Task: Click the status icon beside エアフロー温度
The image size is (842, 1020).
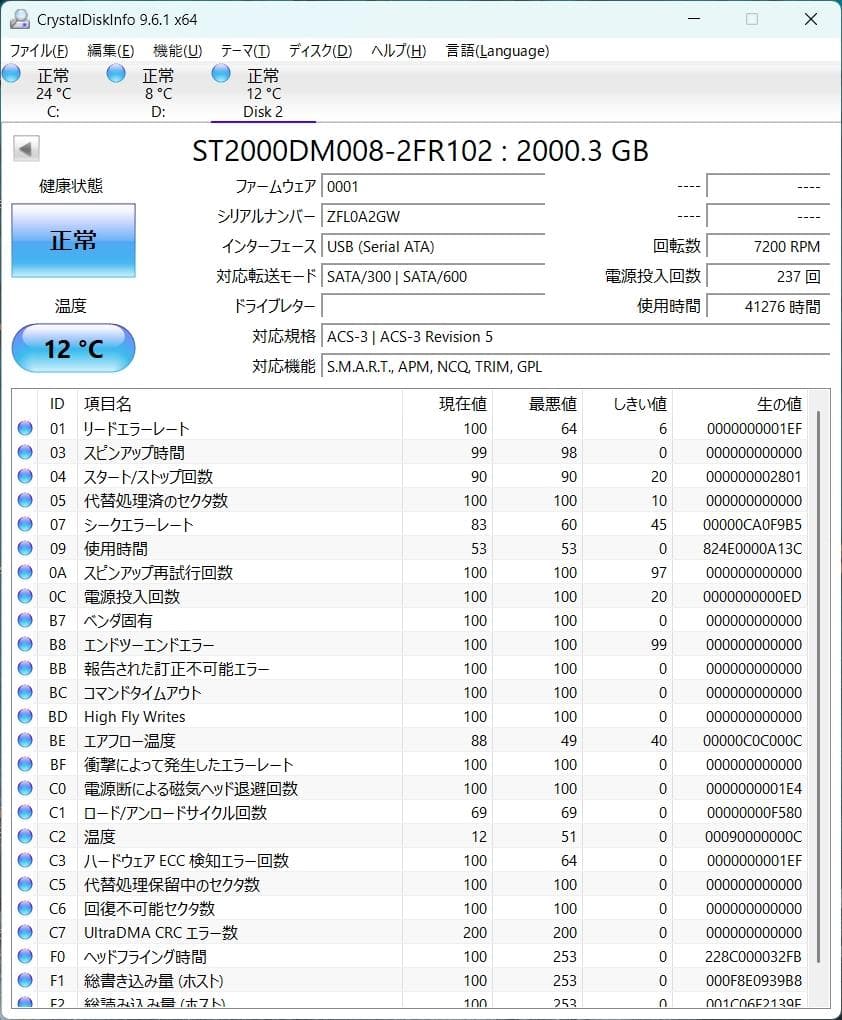Action: [27, 741]
